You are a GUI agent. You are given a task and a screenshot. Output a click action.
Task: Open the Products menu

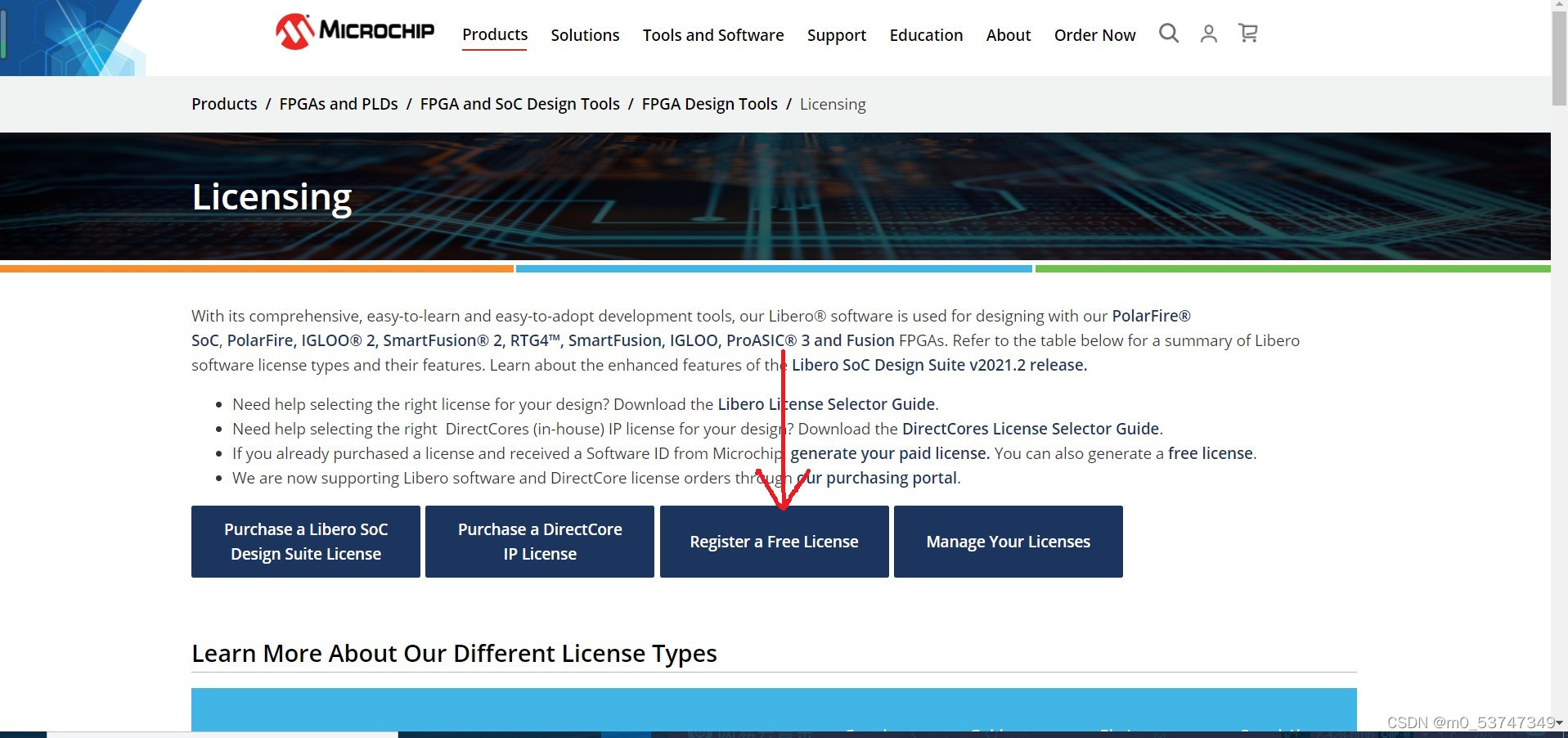point(495,35)
